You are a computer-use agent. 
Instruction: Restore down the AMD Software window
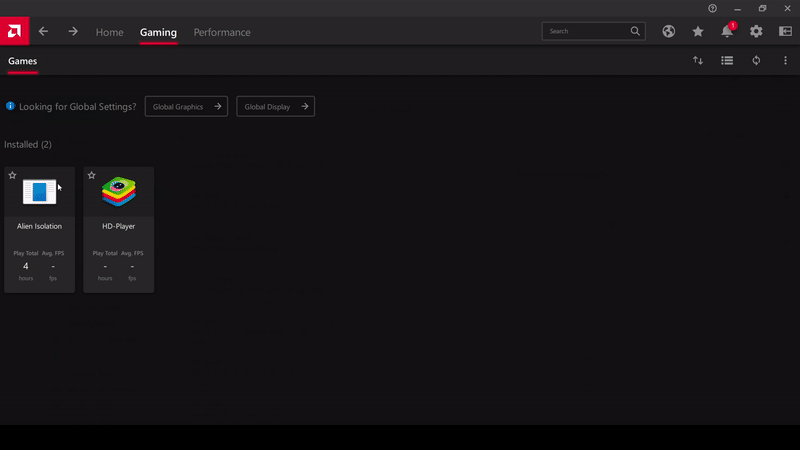(762, 8)
